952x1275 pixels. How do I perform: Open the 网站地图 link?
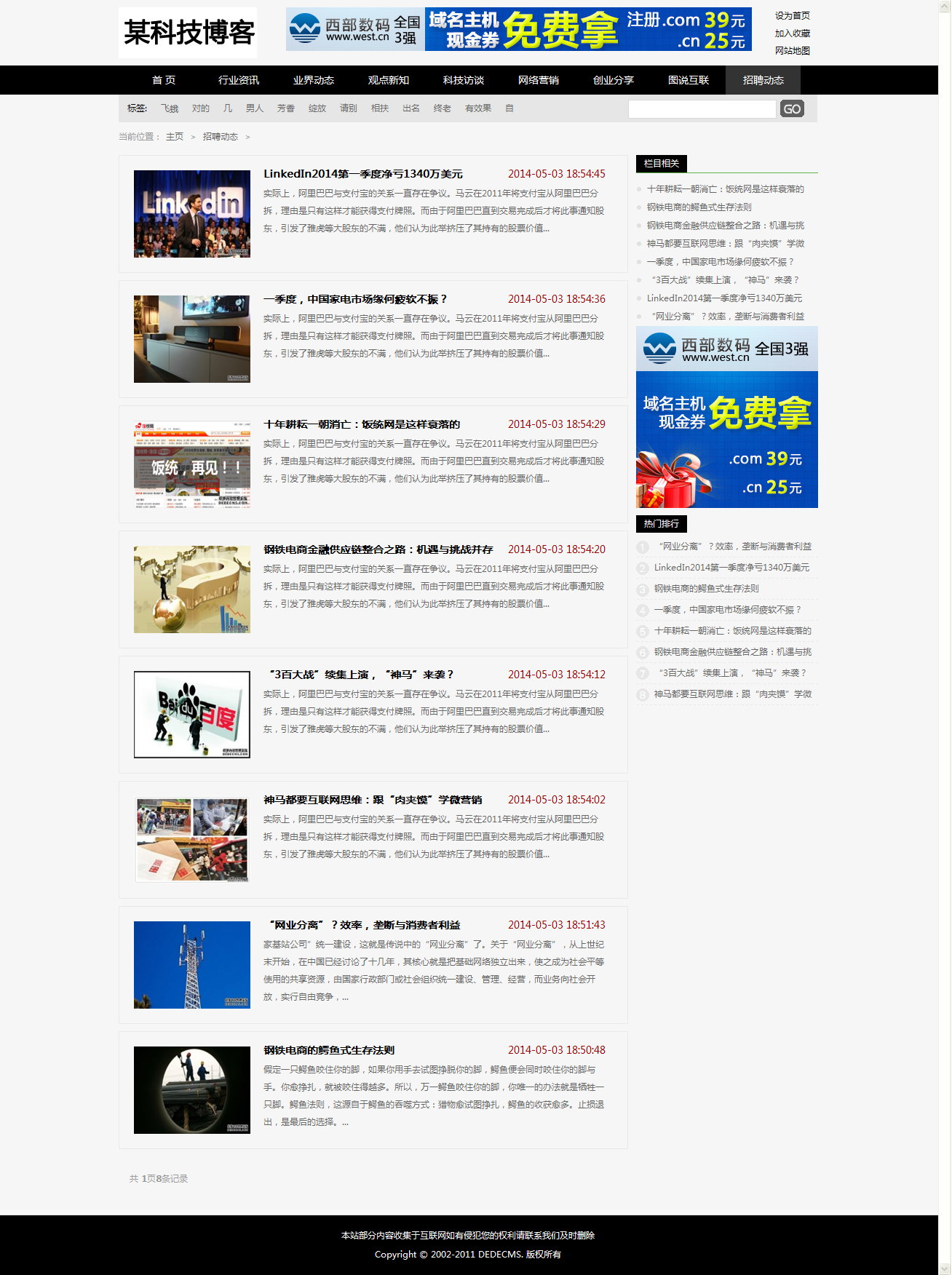point(792,51)
